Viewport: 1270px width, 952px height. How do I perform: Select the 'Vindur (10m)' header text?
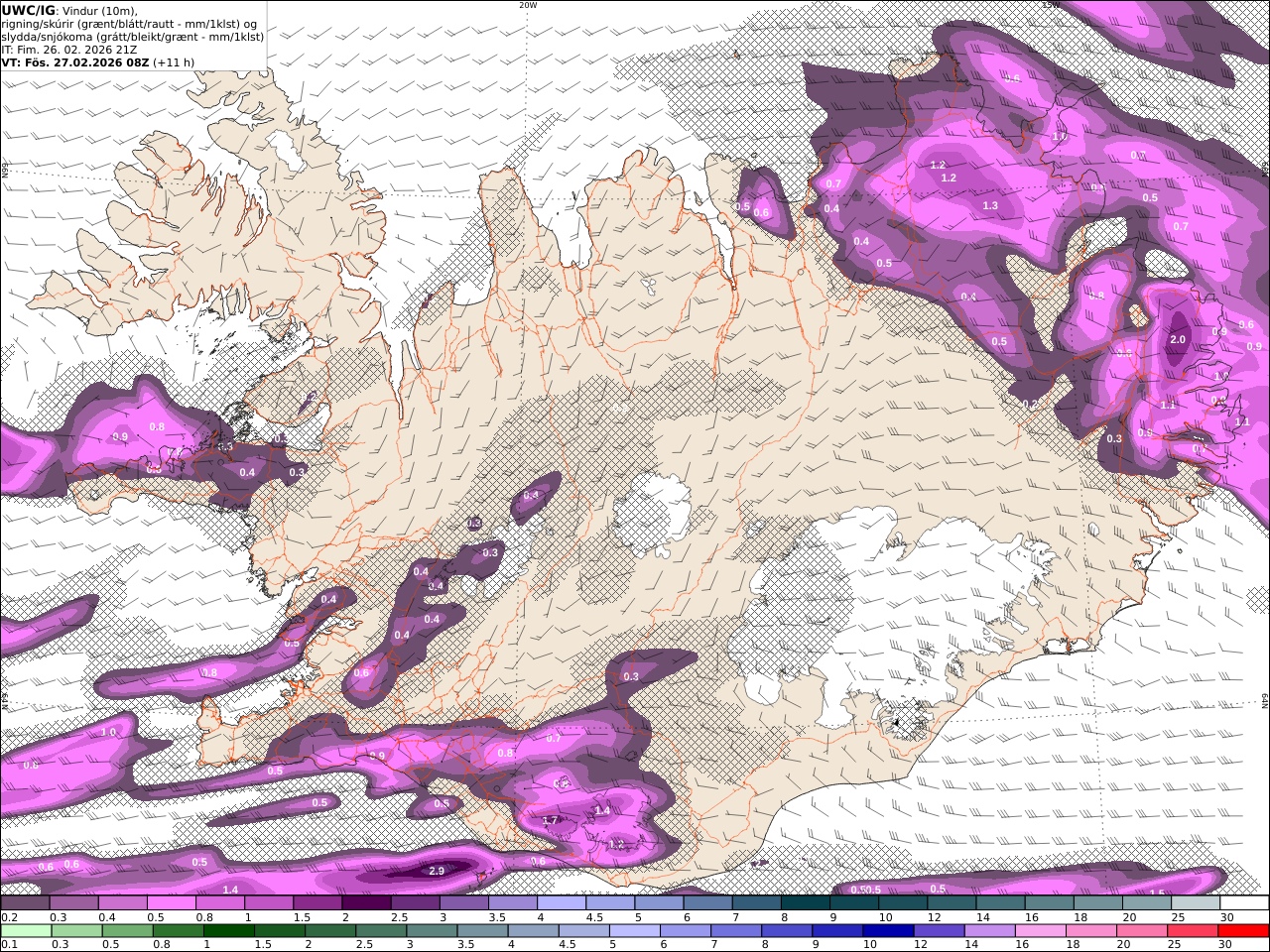[99, 11]
